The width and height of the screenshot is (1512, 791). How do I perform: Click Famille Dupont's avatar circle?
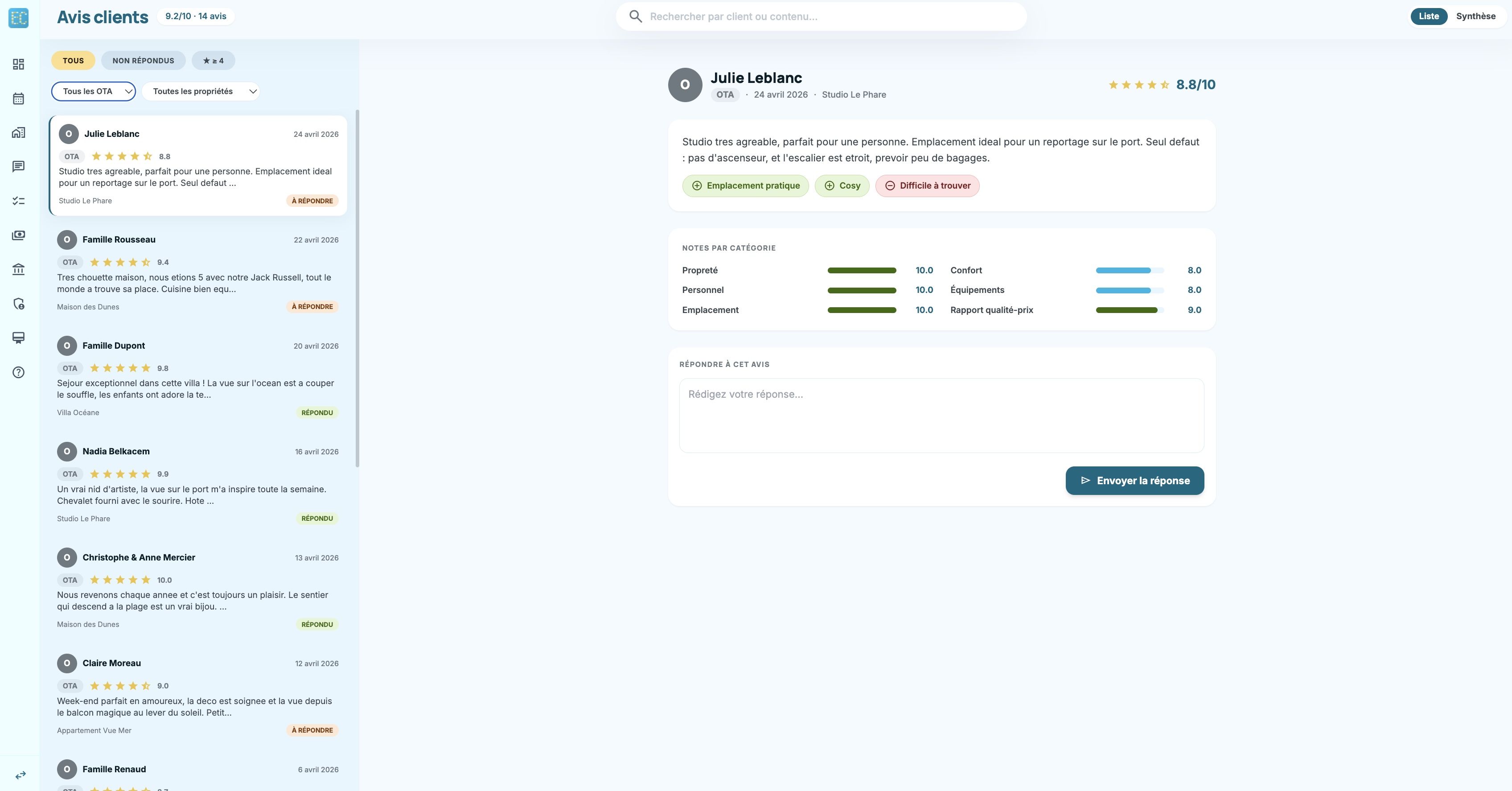(67, 346)
